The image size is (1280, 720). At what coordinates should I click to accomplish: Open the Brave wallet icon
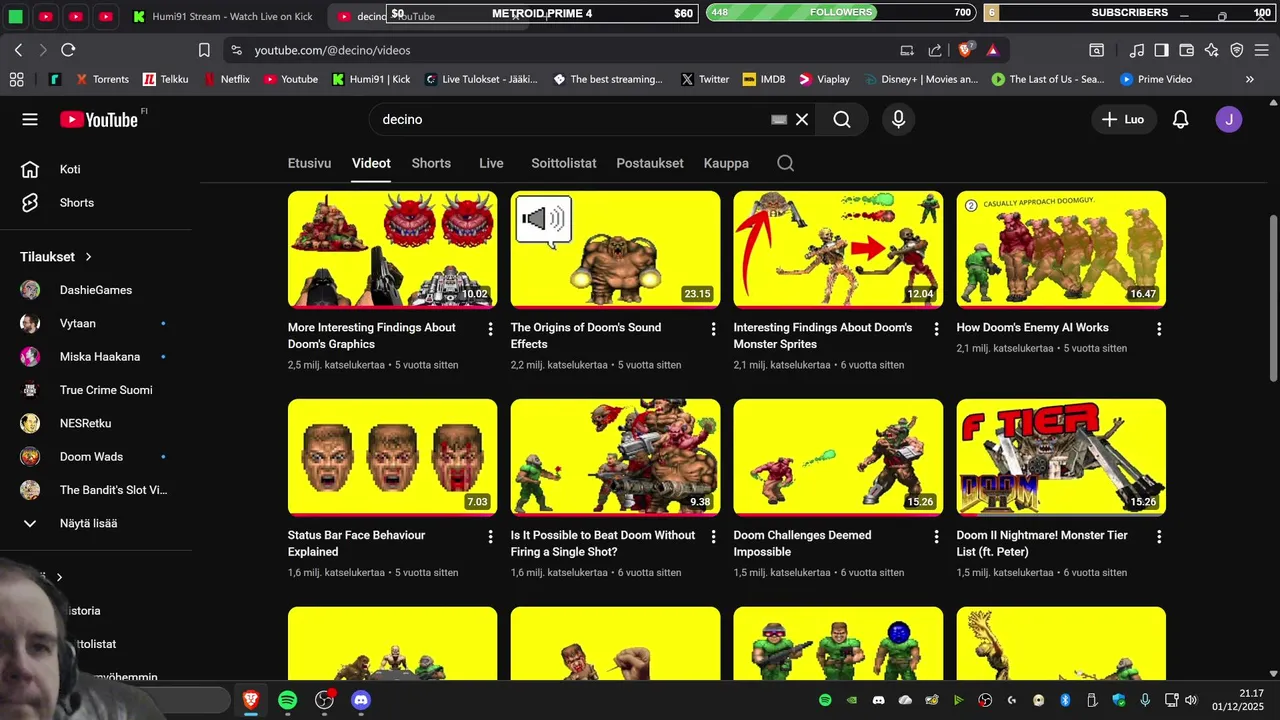[1186, 50]
